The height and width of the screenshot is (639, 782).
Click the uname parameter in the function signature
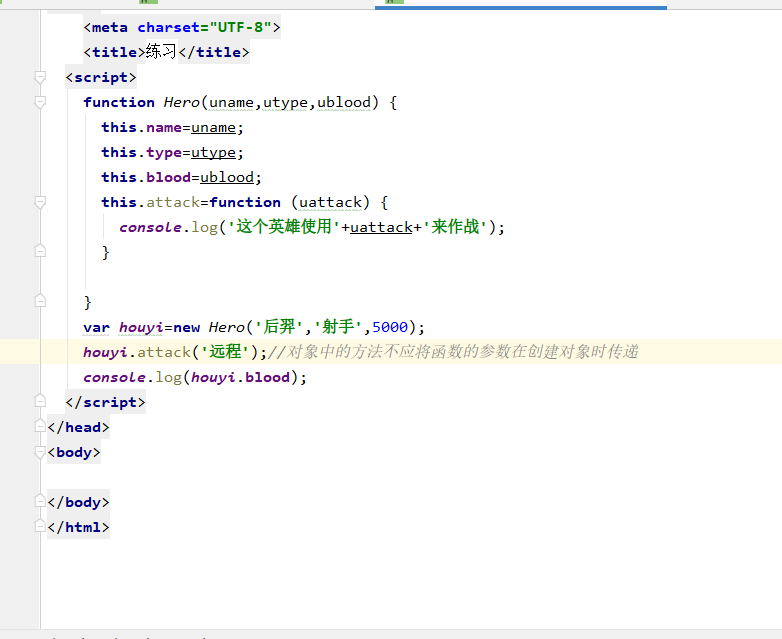(x=231, y=103)
